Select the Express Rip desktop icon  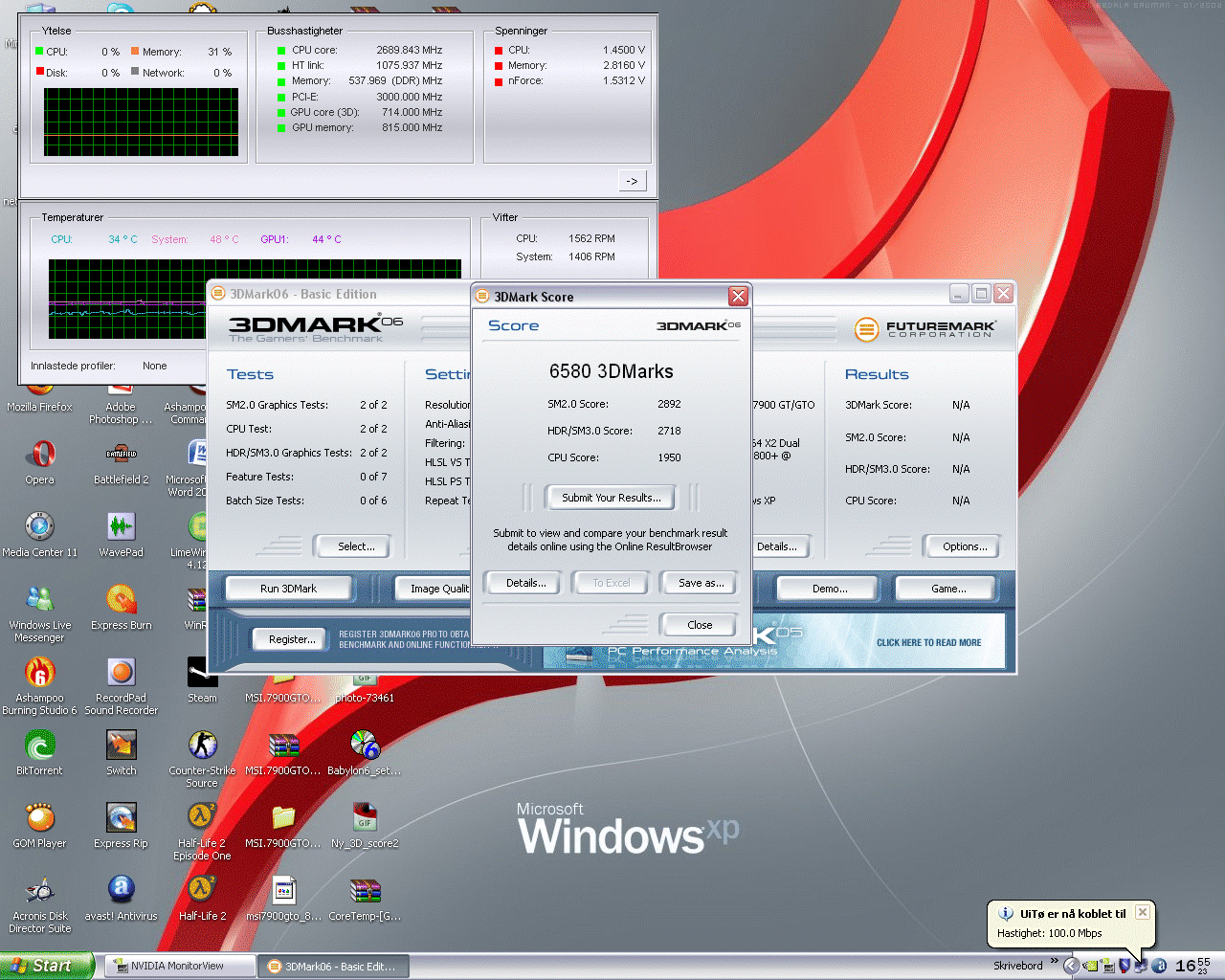point(121,825)
